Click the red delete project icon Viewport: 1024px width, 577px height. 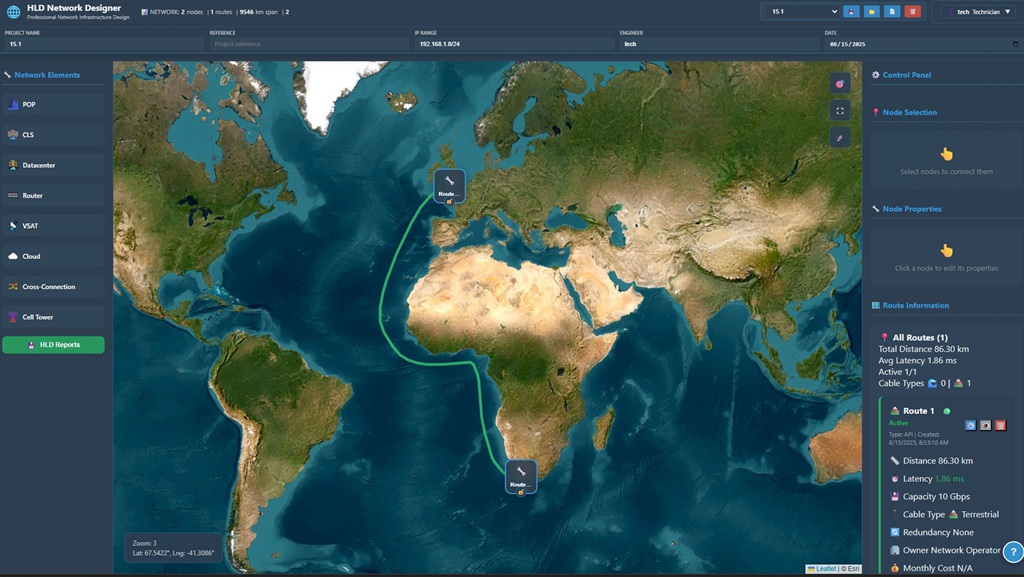(912, 12)
